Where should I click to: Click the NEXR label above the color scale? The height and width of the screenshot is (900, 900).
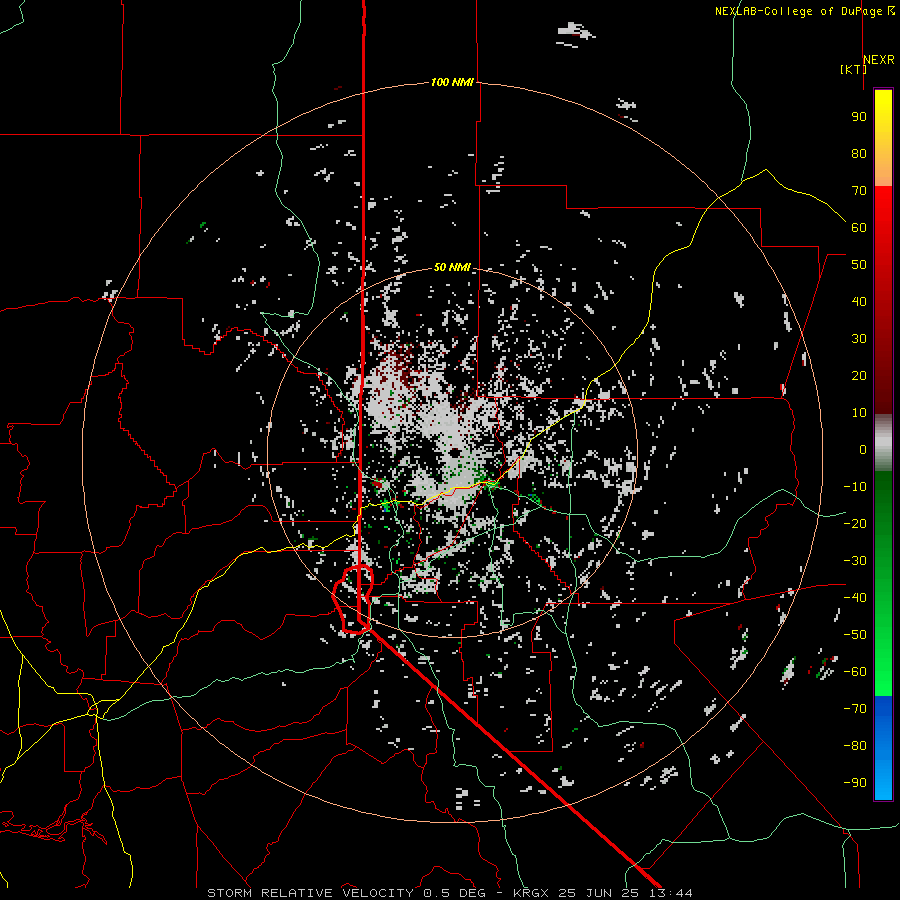click(878, 60)
